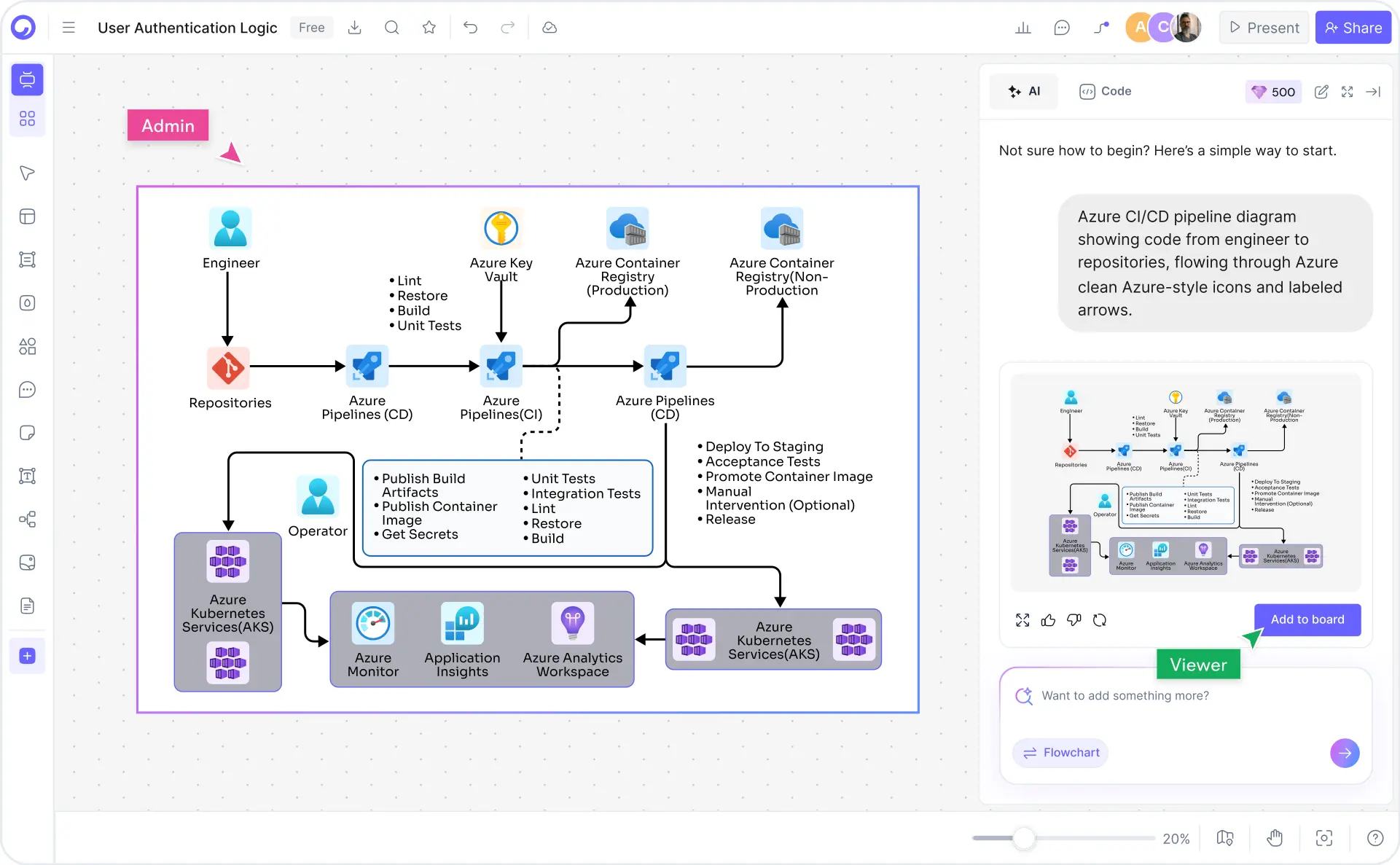Image resolution: width=1400 pixels, height=865 pixels.
Task: Click the Share button
Action: (x=1353, y=27)
